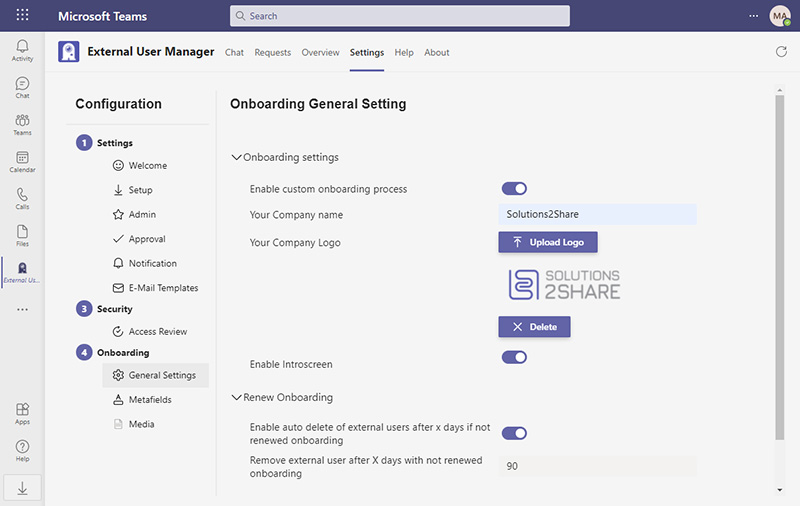Open the MA profile avatar
This screenshot has height=506, width=800.
click(x=780, y=16)
